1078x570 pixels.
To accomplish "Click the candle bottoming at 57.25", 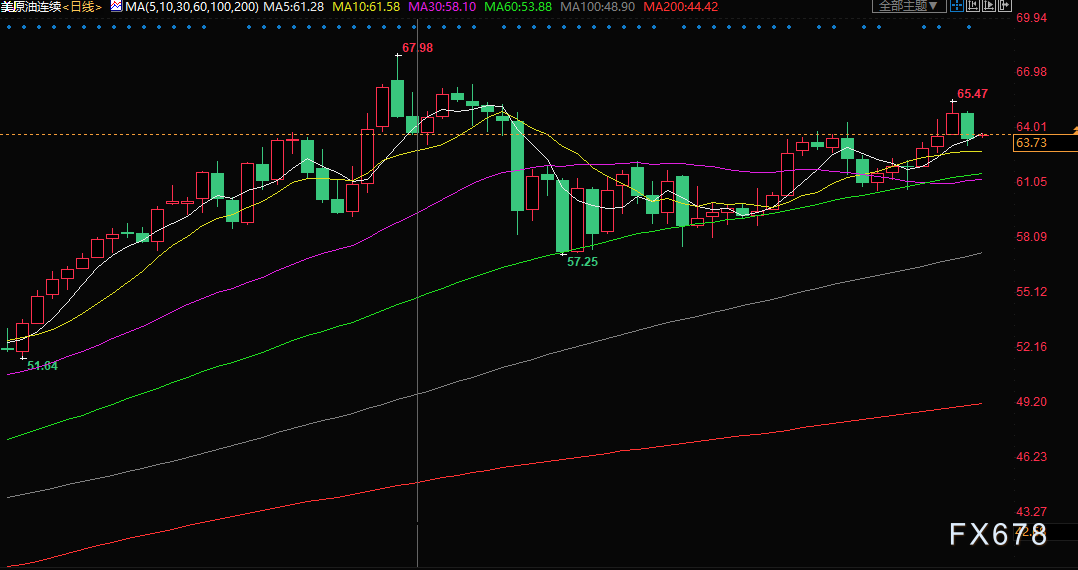I will coord(563,216).
